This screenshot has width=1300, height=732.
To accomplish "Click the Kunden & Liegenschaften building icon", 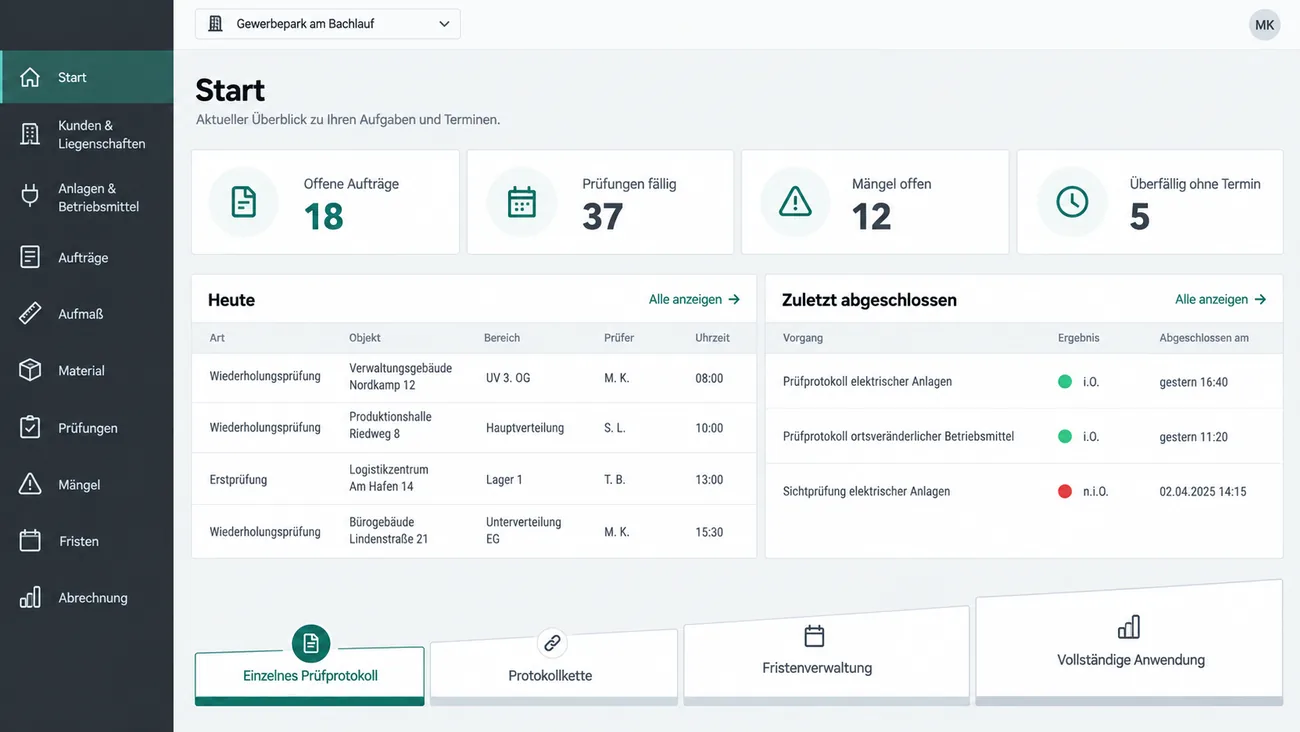I will pos(30,134).
